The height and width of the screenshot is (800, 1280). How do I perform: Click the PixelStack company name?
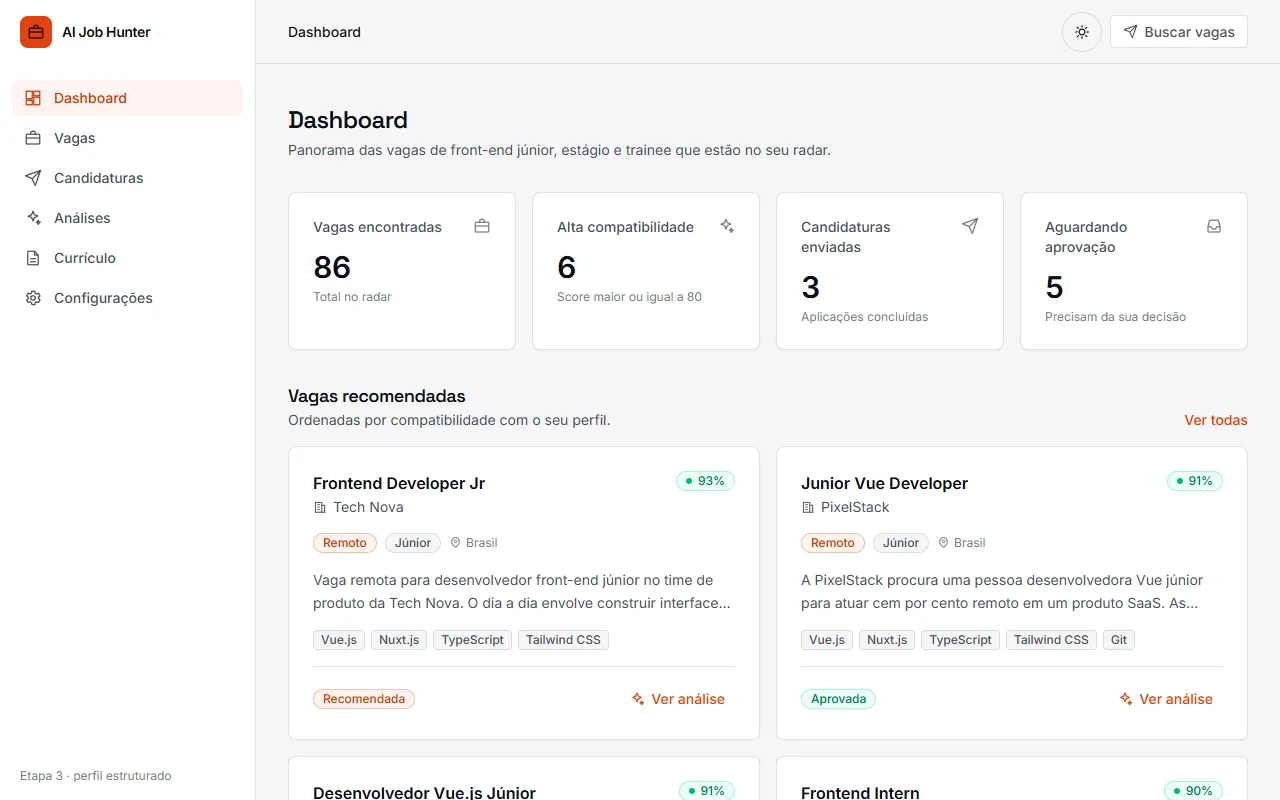click(855, 507)
